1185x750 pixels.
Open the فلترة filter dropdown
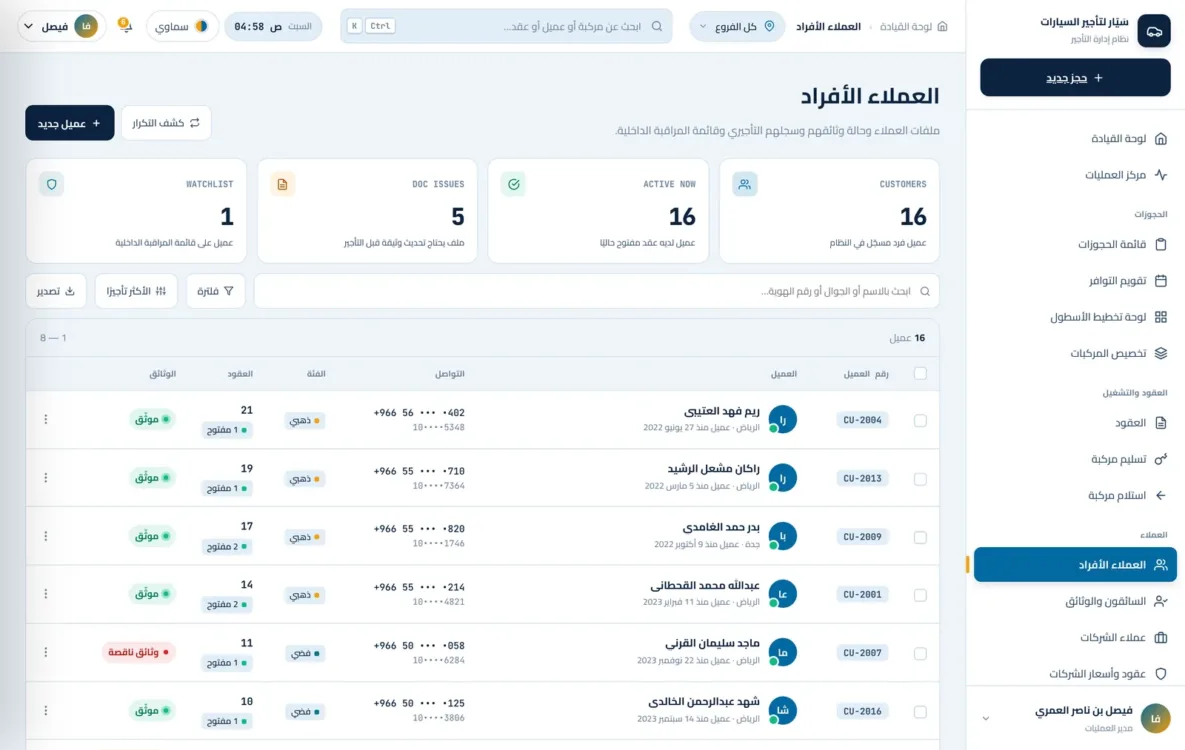[215, 291]
